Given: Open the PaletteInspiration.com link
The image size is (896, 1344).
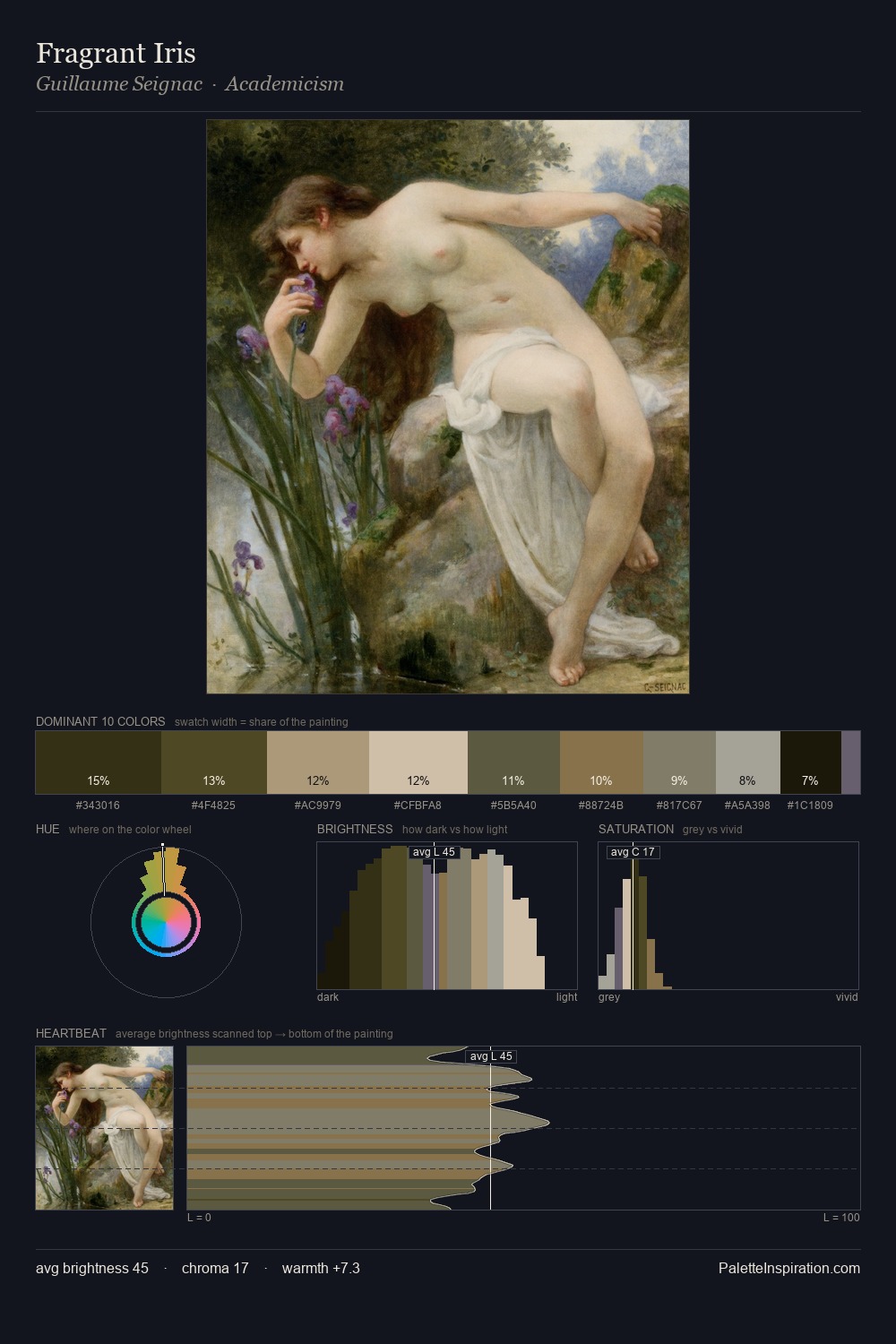Looking at the screenshot, I should pos(789,1268).
